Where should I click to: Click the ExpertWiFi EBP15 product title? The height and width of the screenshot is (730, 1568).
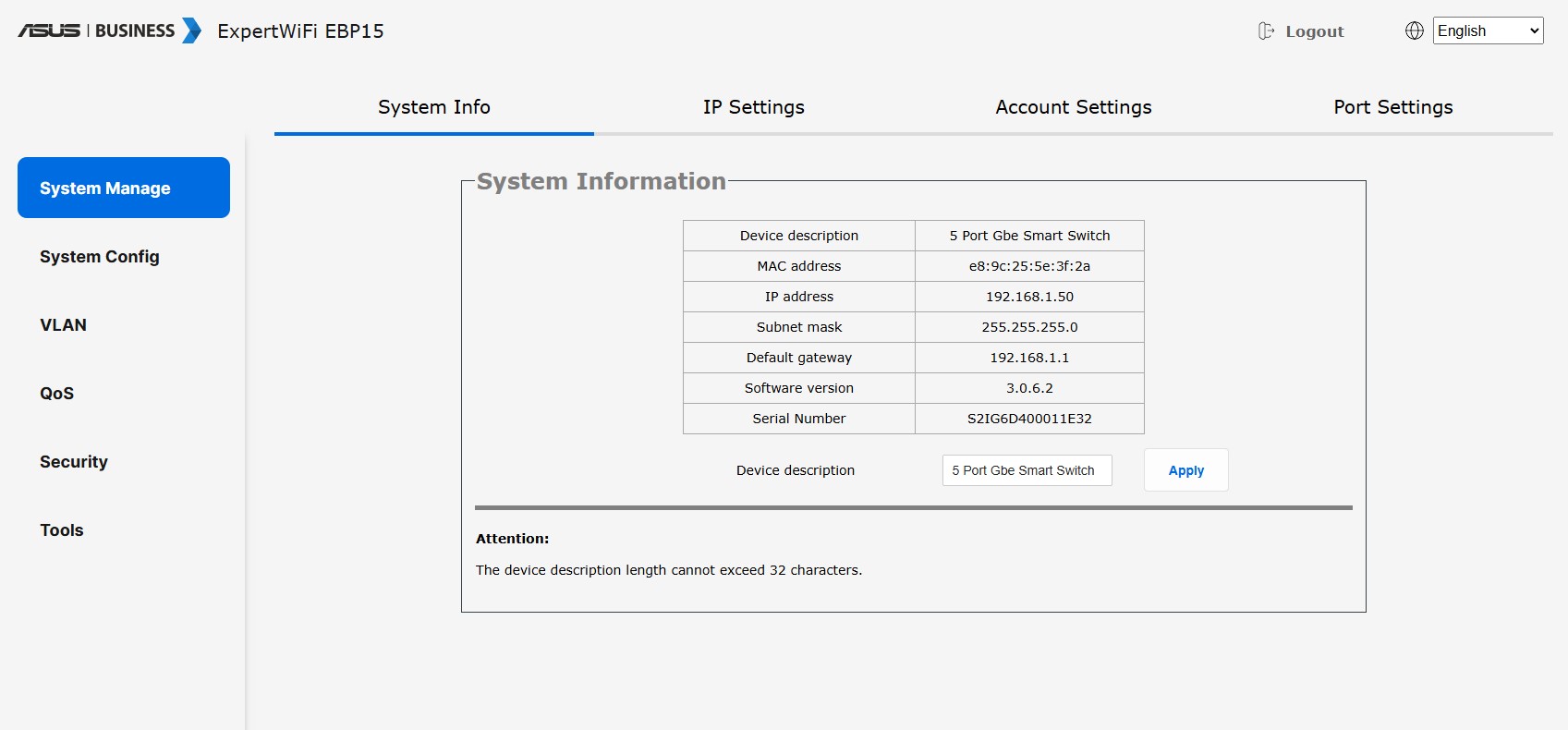tap(300, 31)
